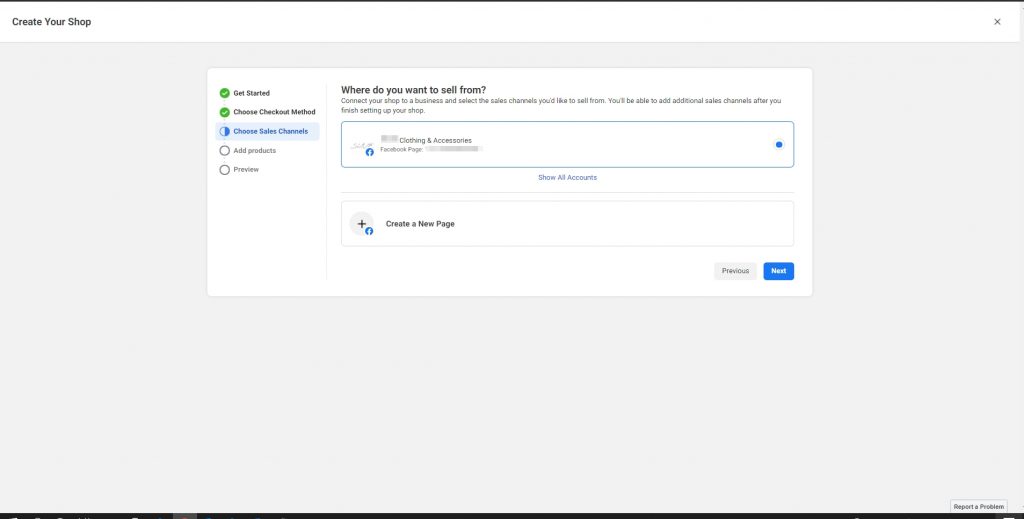1024x519 pixels.
Task: Click the plus icon for Create a New Page
Action: click(362, 224)
